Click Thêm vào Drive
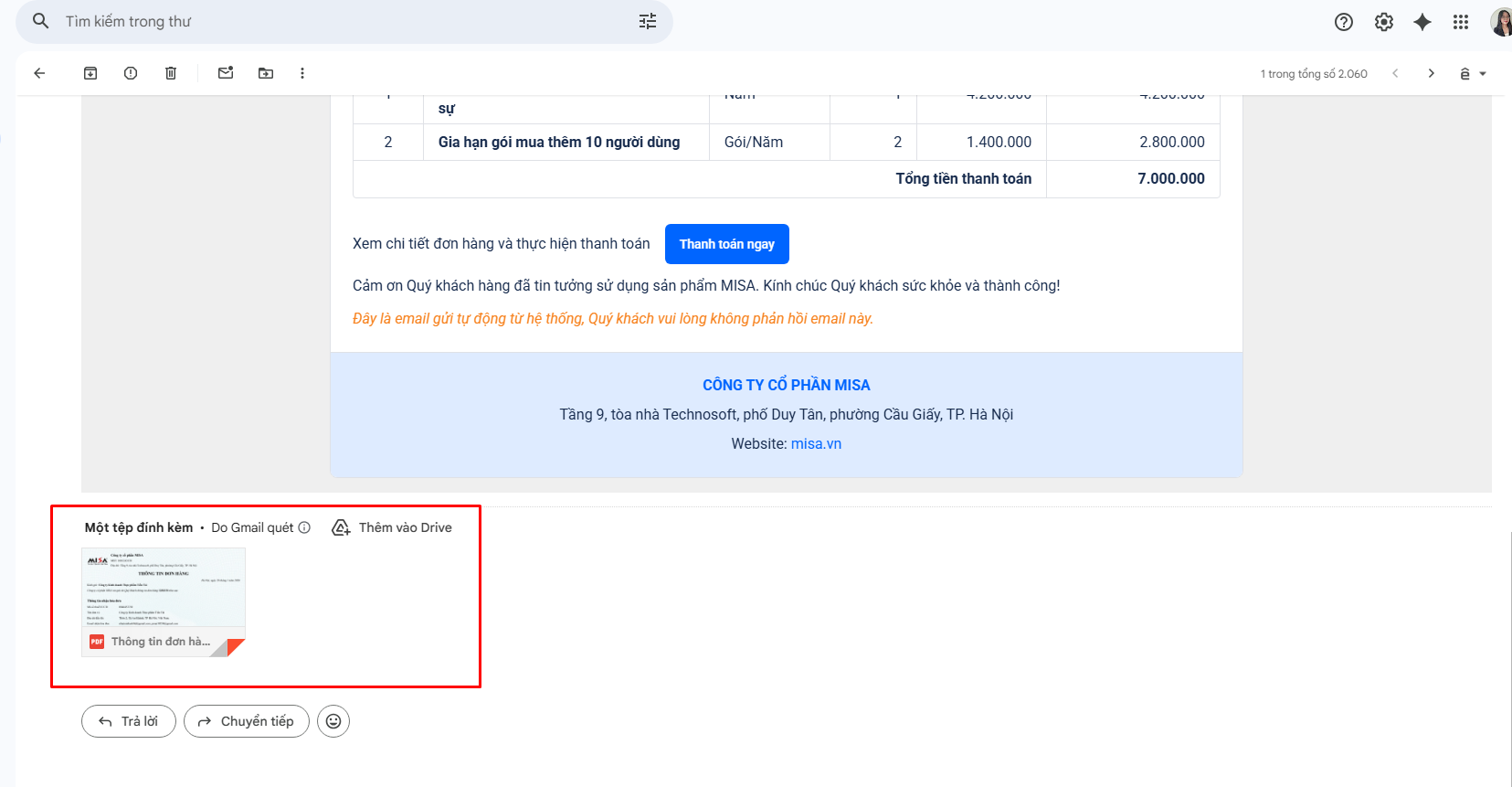 point(406,527)
